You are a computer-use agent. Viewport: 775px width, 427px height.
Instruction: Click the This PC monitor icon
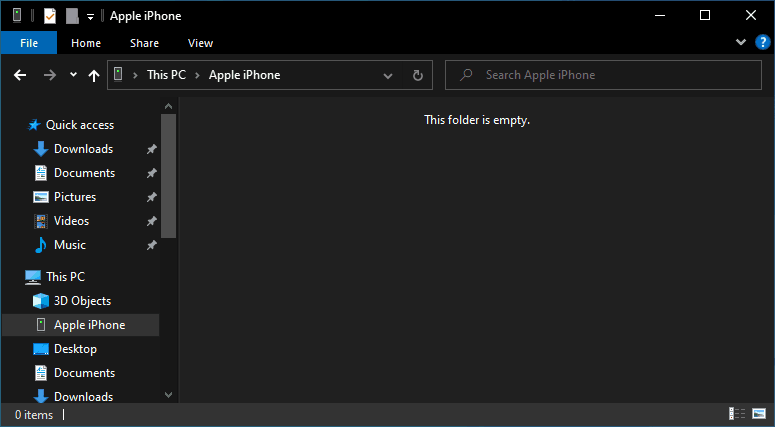33,277
